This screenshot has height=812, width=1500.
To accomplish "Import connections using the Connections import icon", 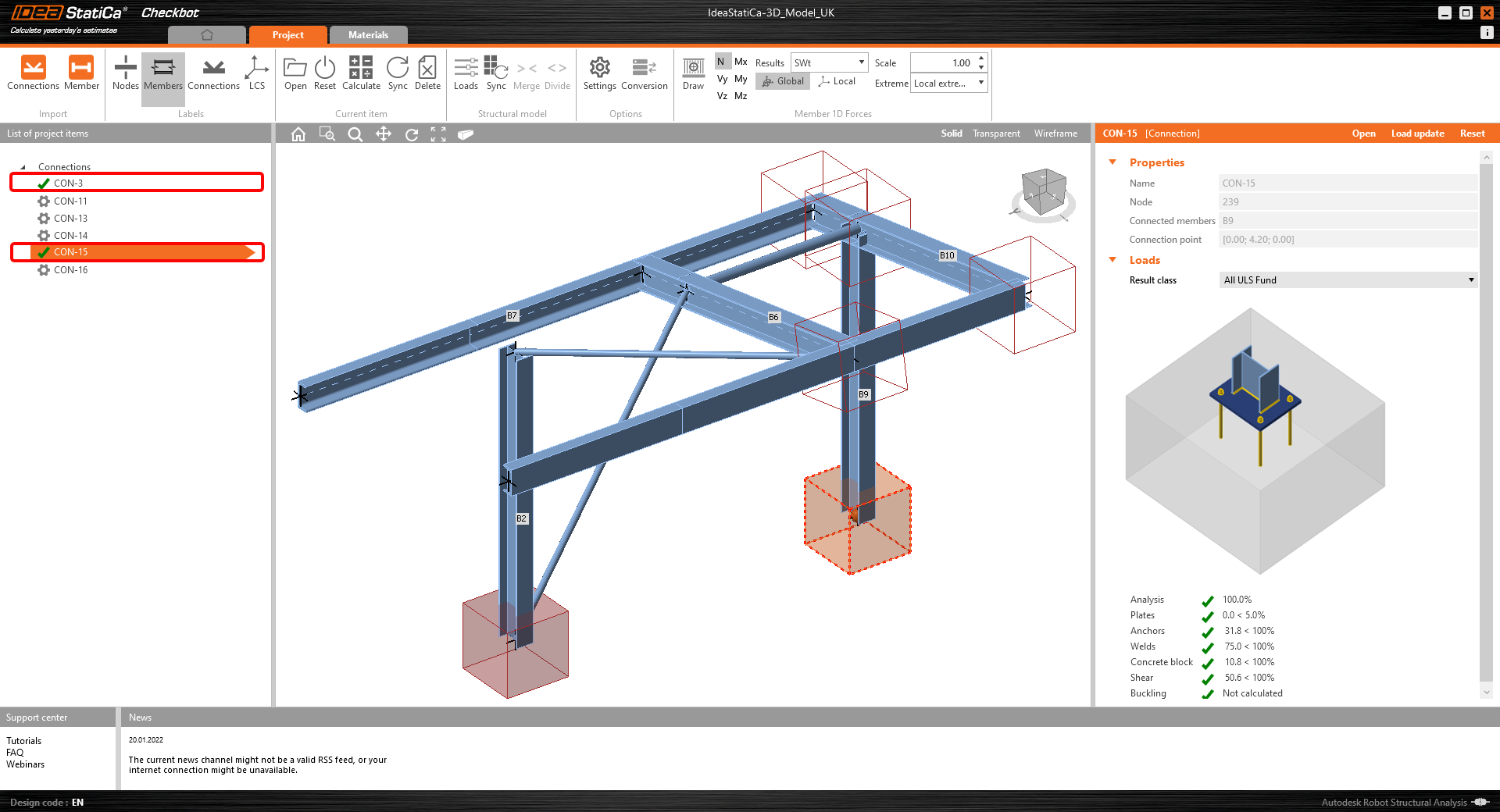I will [x=33, y=74].
